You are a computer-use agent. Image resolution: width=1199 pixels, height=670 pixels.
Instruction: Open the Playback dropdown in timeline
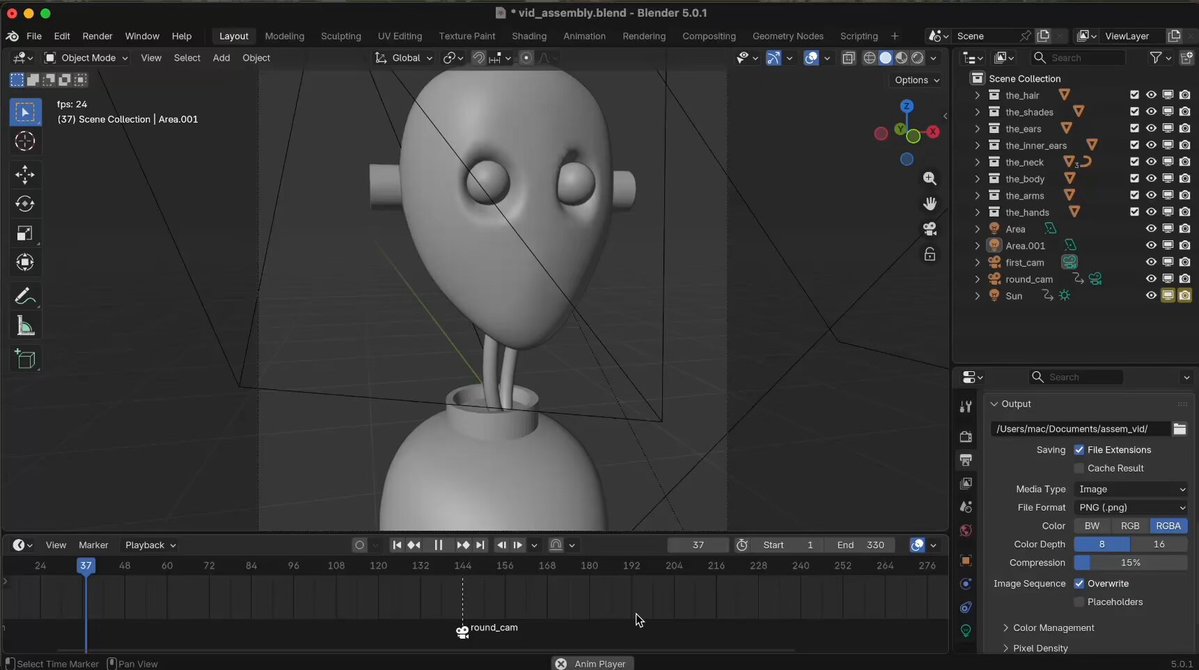(150, 545)
